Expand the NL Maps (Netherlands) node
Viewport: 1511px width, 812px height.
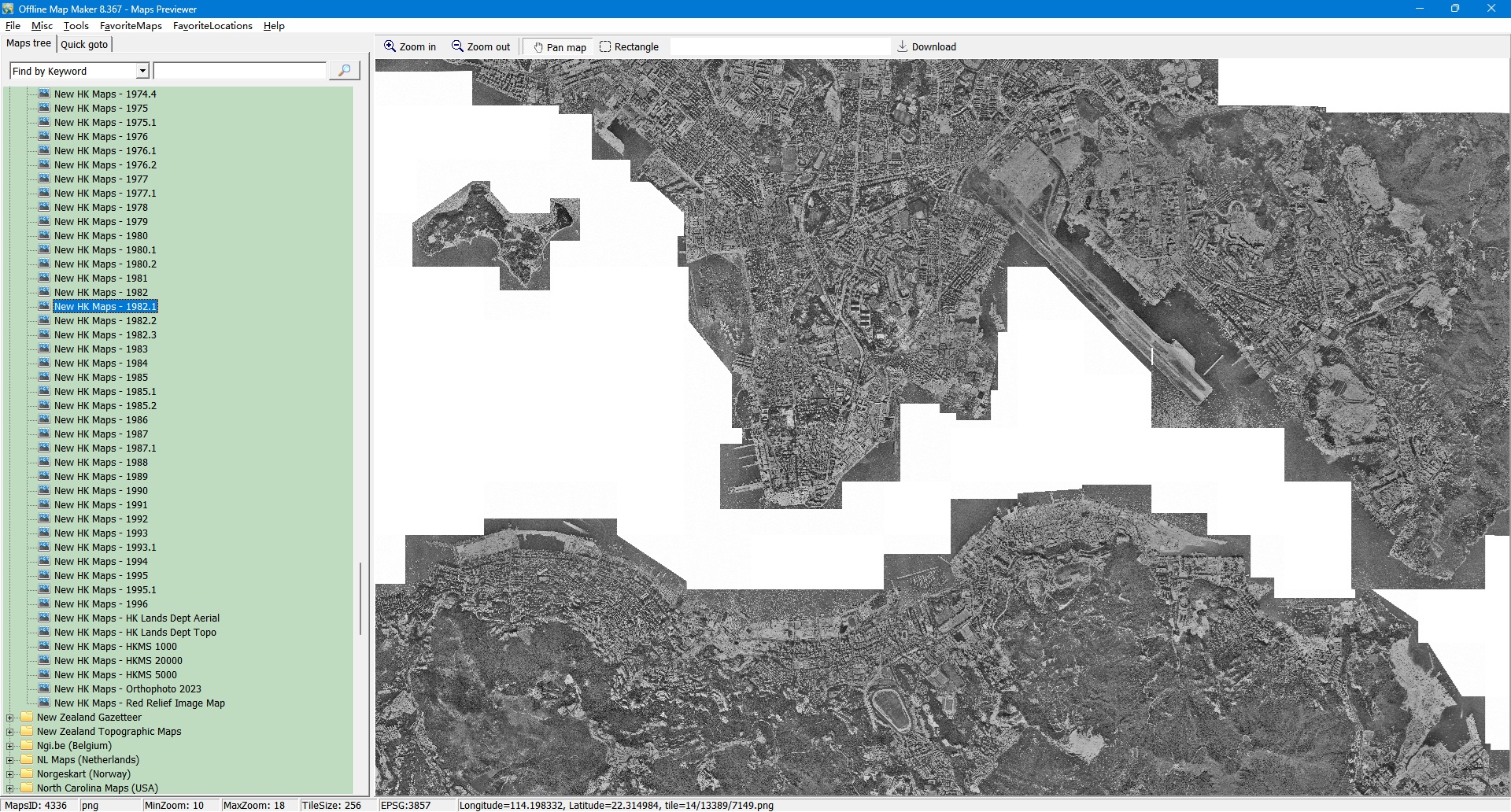point(9,760)
